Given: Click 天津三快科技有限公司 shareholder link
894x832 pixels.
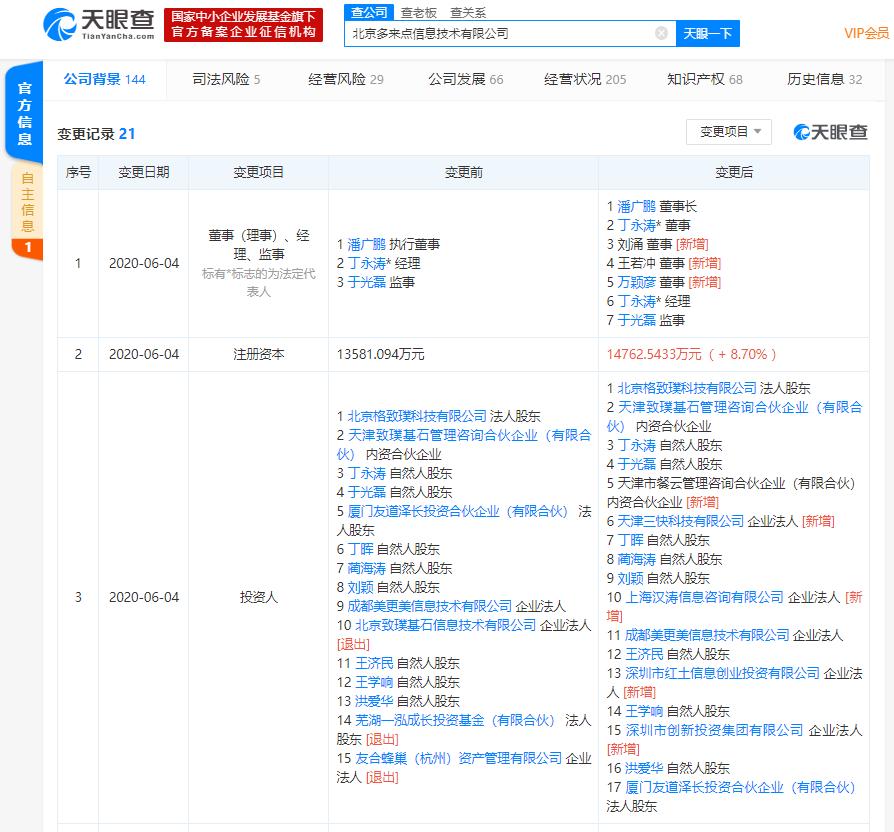Looking at the screenshot, I should [x=680, y=521].
